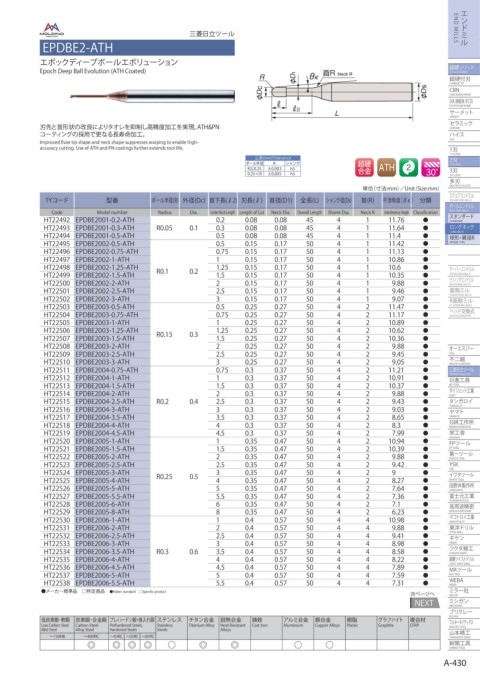The width and height of the screenshot is (480, 677).
Task: Click code HT22511 in the table
Action: 57,370
